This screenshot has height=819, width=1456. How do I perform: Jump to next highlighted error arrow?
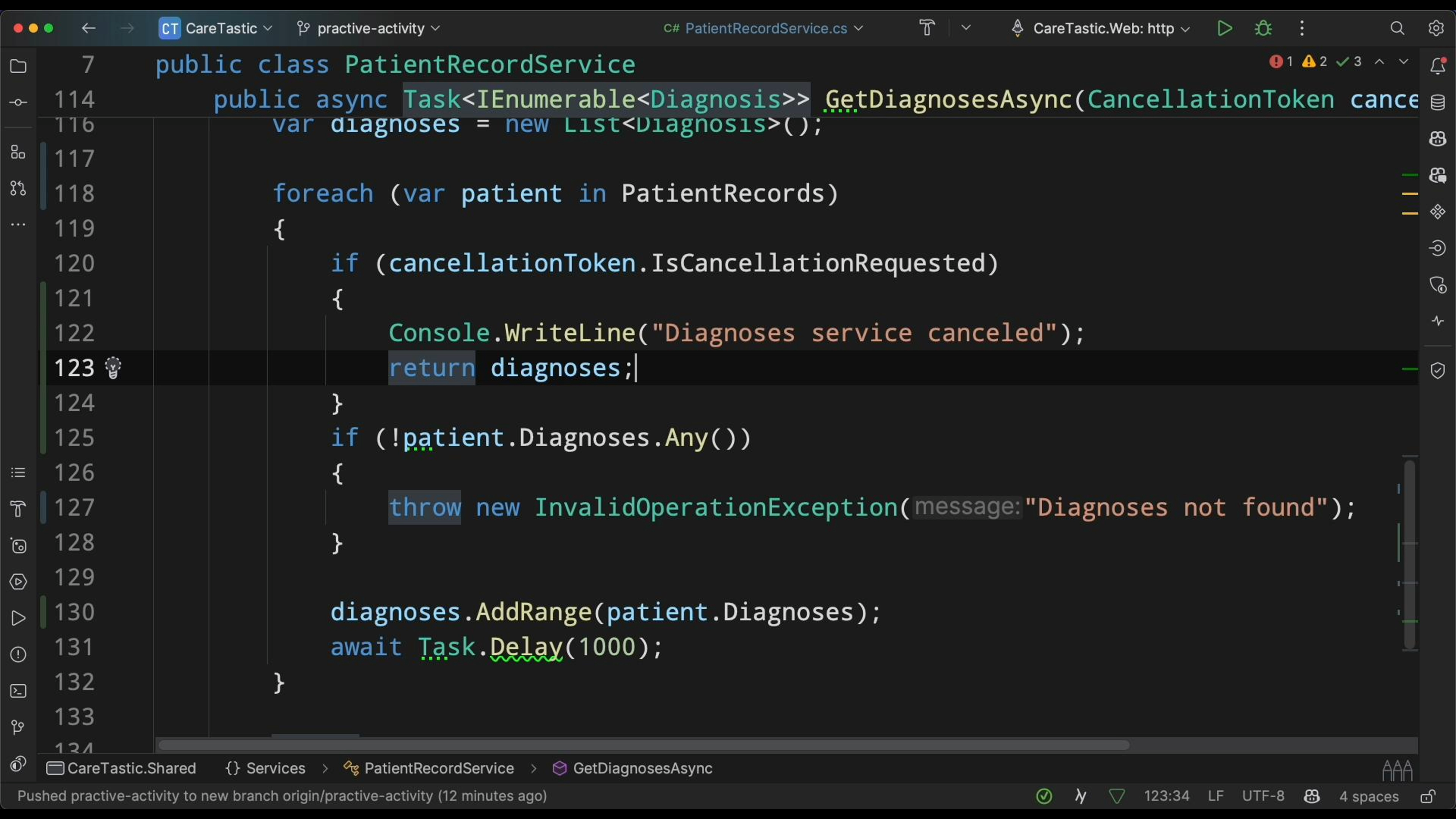[x=1403, y=61]
